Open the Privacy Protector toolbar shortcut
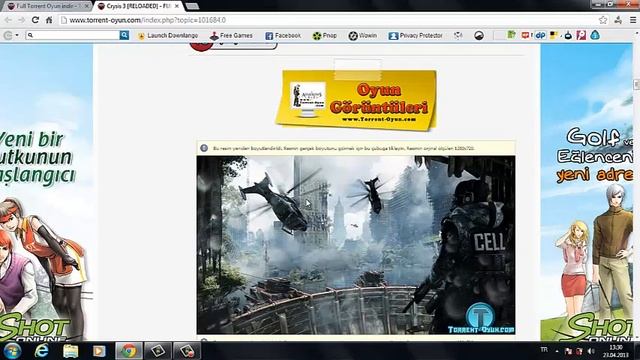 click(x=415, y=36)
